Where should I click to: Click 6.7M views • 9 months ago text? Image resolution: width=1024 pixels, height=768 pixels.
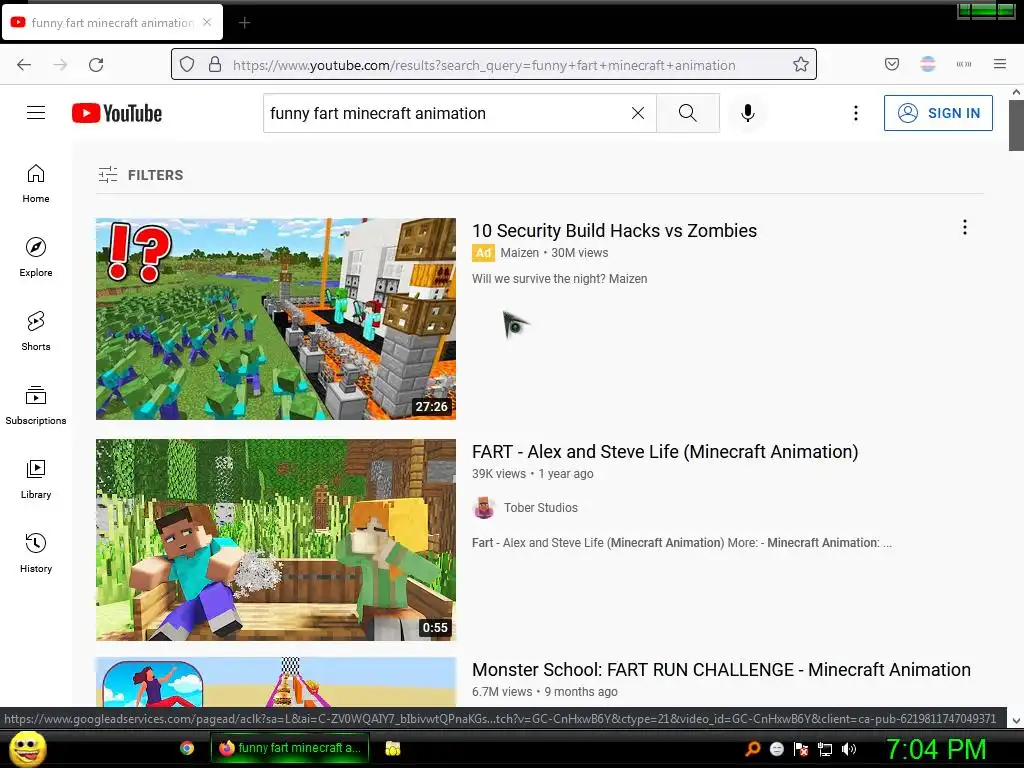click(545, 692)
